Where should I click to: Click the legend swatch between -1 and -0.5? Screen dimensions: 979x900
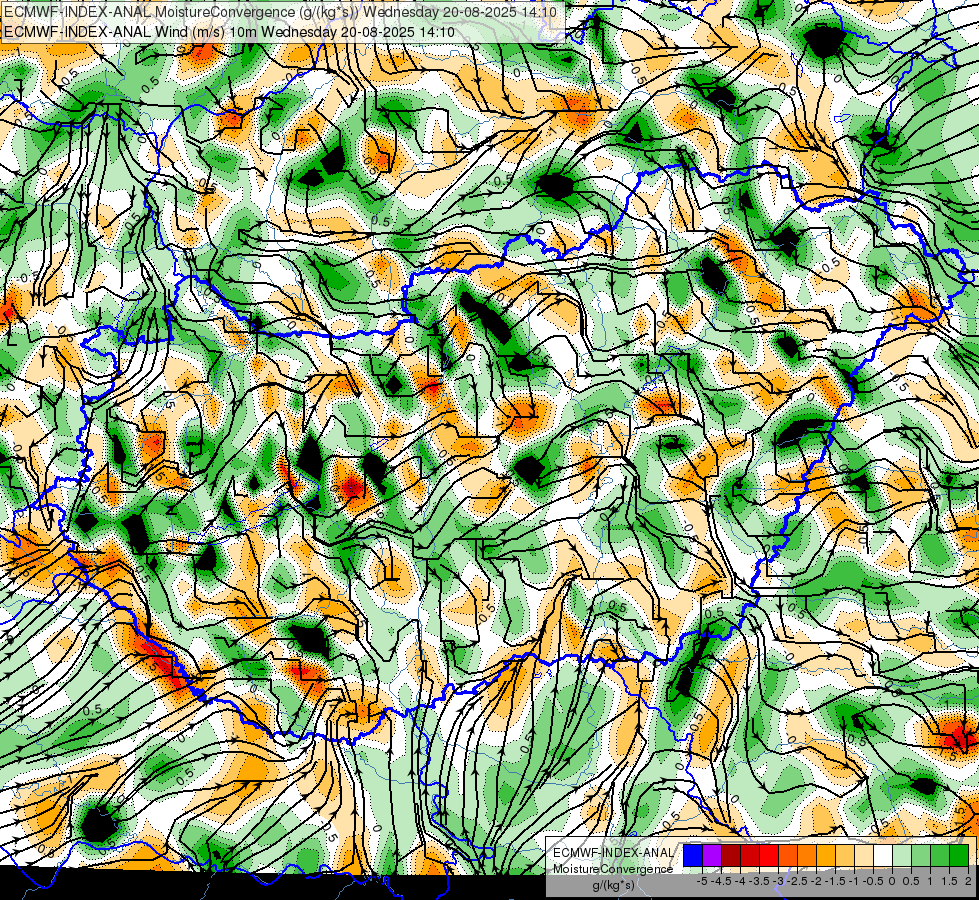tap(864, 856)
